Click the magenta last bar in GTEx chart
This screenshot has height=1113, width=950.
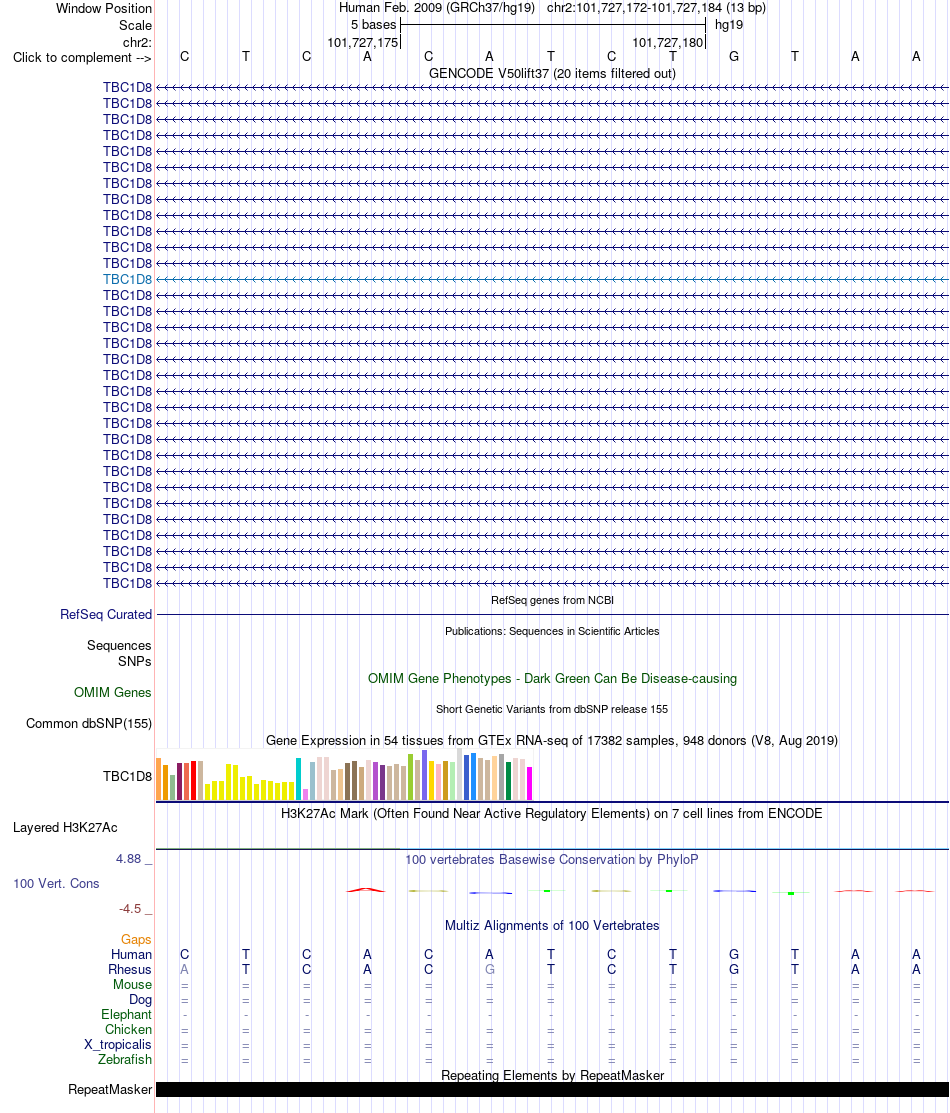point(529,784)
